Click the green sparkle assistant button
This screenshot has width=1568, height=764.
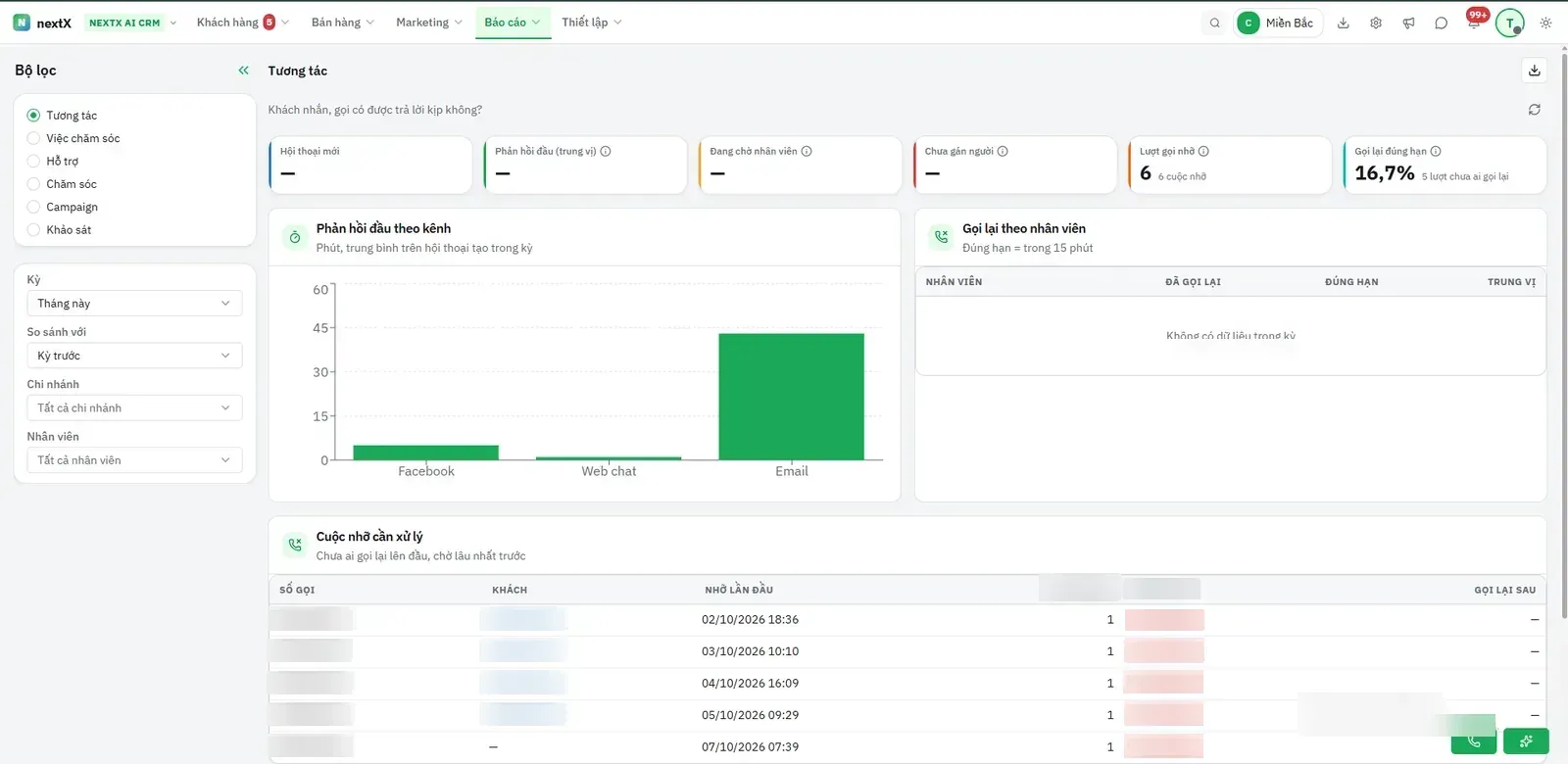(1526, 741)
